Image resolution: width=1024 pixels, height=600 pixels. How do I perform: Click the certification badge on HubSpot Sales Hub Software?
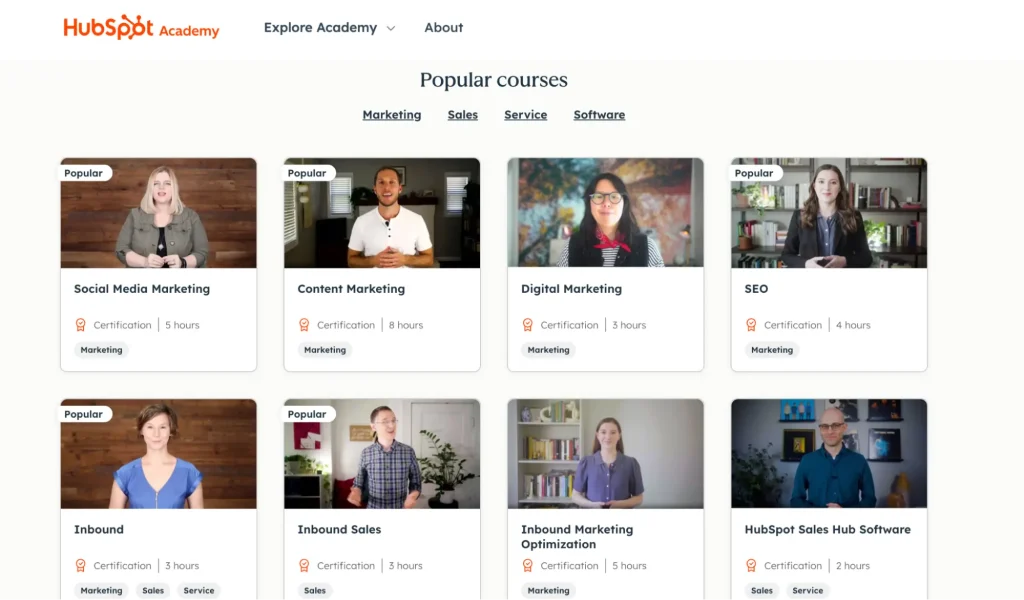(752, 565)
